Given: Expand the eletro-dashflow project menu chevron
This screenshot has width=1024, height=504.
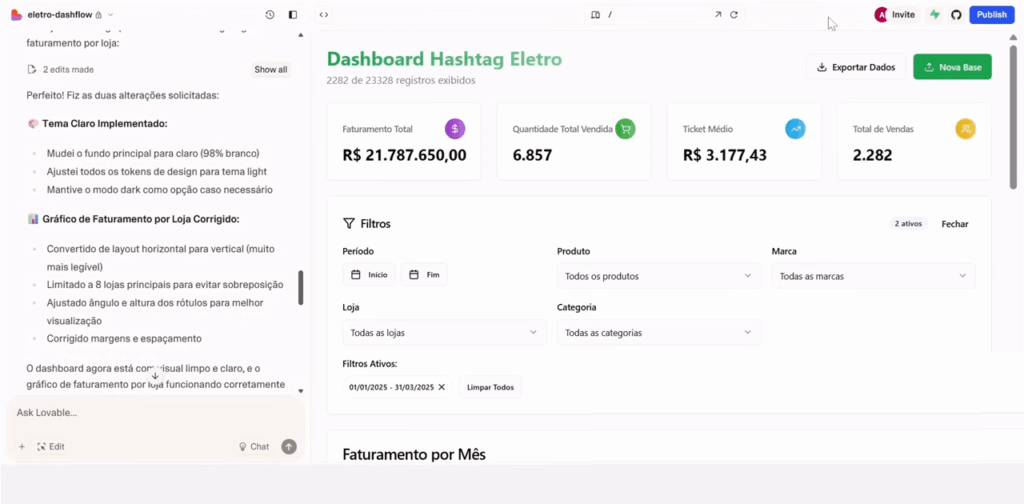Looking at the screenshot, I should coord(110,14).
